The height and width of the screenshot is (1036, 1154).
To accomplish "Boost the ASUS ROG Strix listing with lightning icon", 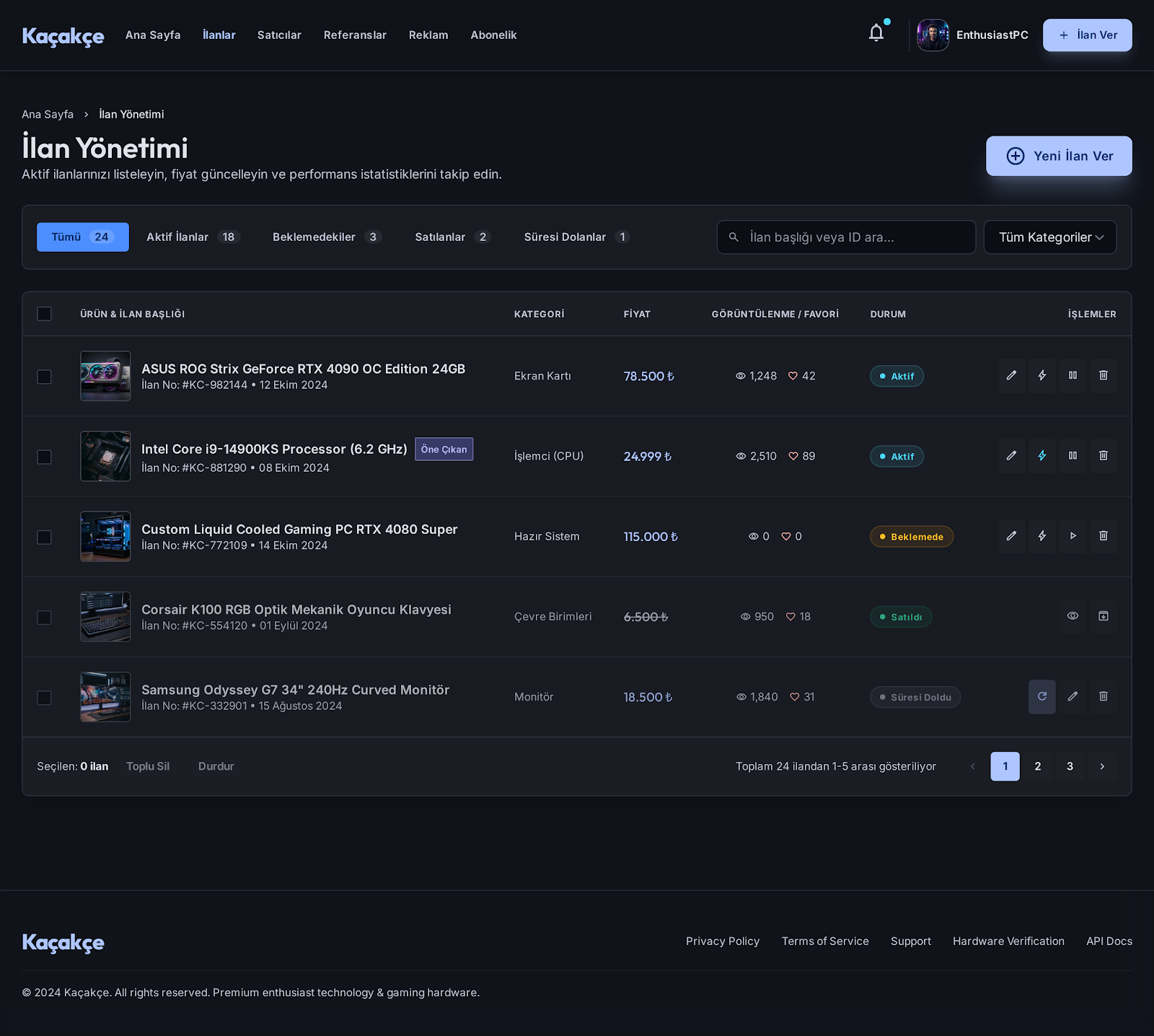I will pyautogui.click(x=1042, y=376).
